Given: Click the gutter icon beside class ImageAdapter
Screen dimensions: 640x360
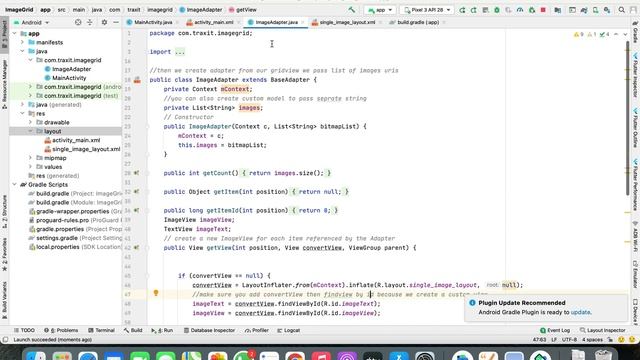Looking at the screenshot, I should pyautogui.click(x=137, y=80).
